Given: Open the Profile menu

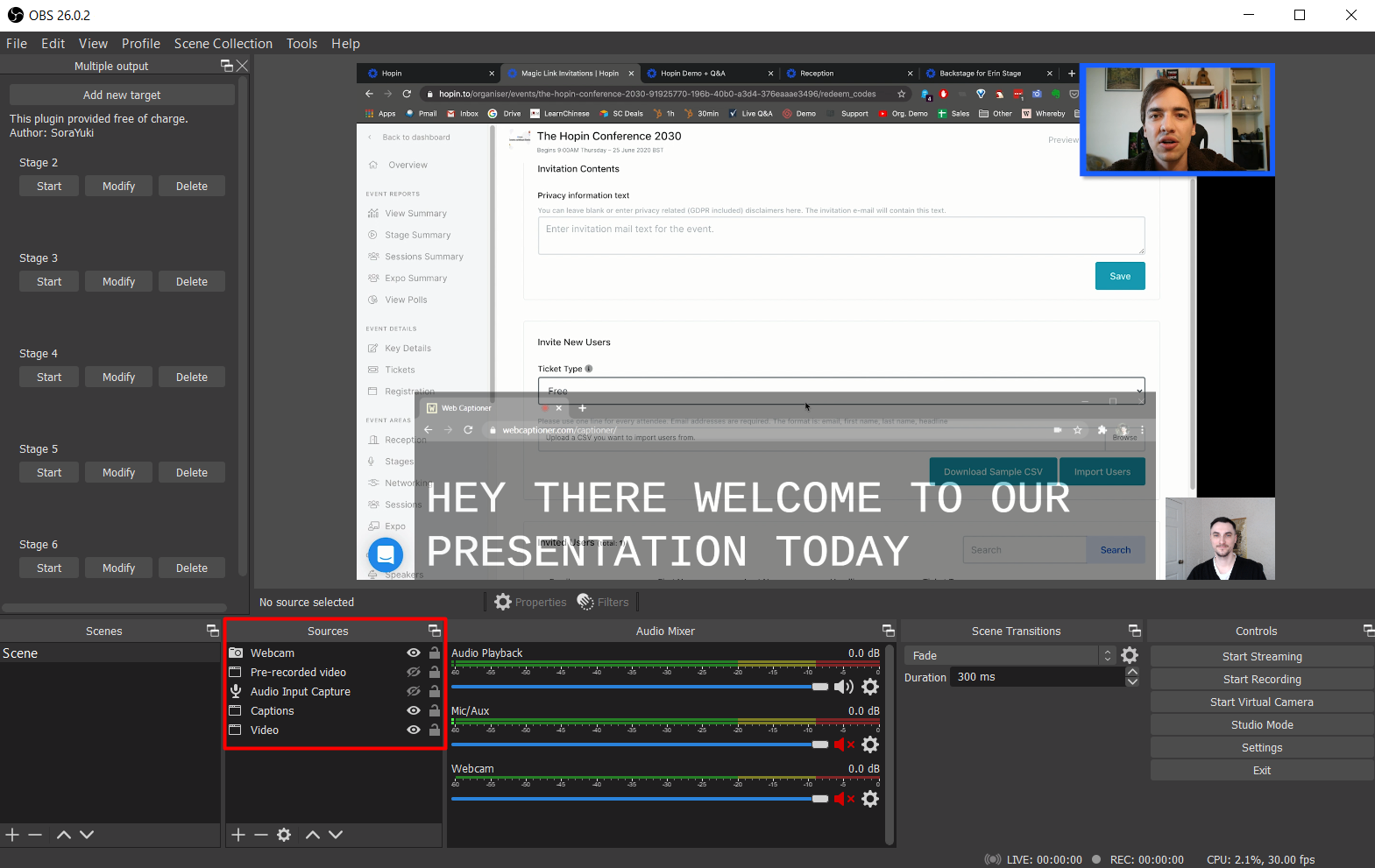Looking at the screenshot, I should (141, 43).
